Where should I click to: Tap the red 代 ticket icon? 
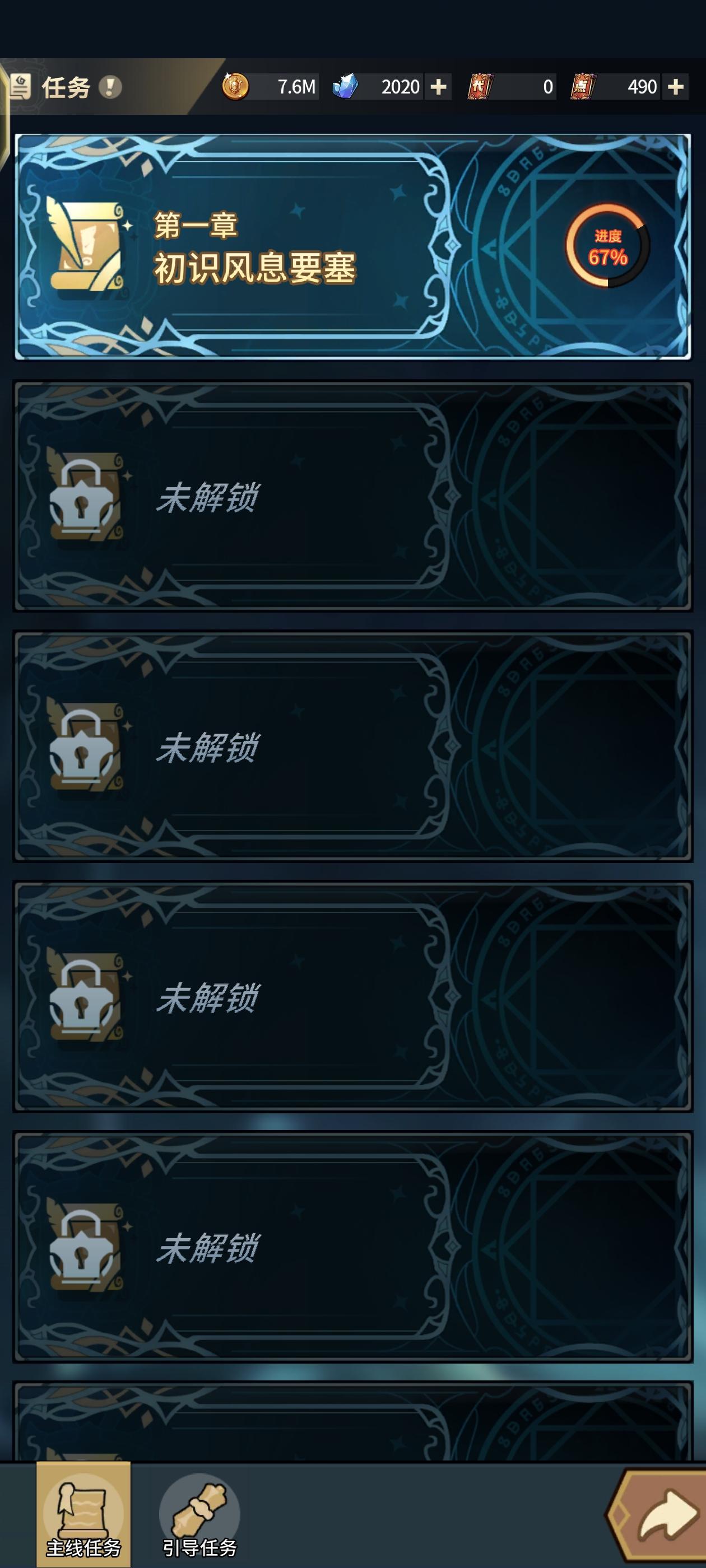pos(480,86)
